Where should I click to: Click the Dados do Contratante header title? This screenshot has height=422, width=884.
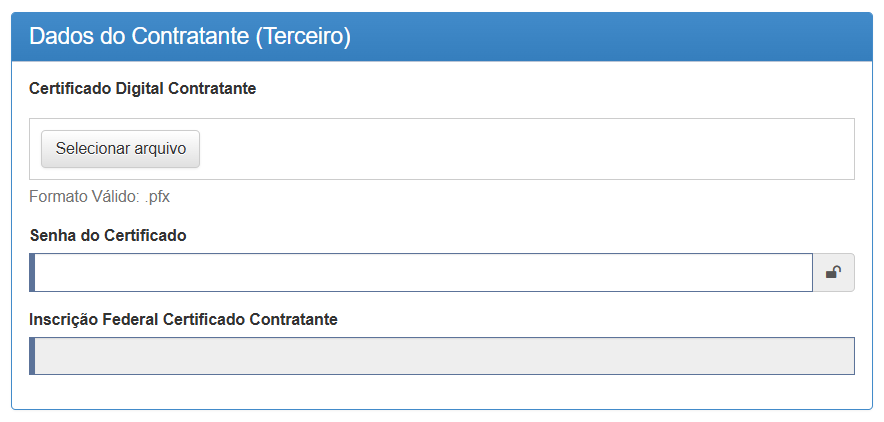[190, 37]
